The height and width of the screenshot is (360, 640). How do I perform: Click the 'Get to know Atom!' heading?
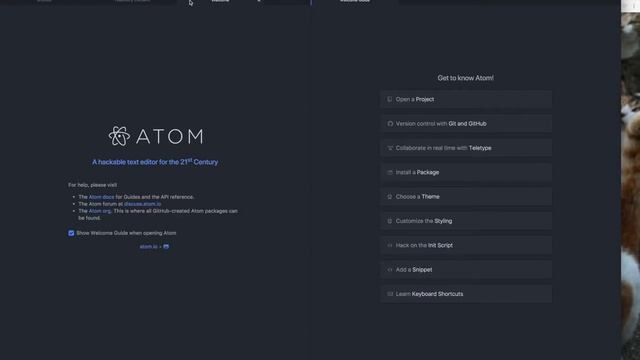click(x=465, y=78)
